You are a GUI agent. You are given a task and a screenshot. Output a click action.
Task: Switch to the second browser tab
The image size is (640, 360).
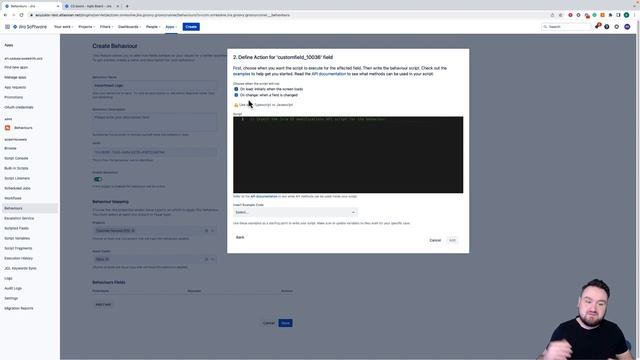click(x=91, y=6)
